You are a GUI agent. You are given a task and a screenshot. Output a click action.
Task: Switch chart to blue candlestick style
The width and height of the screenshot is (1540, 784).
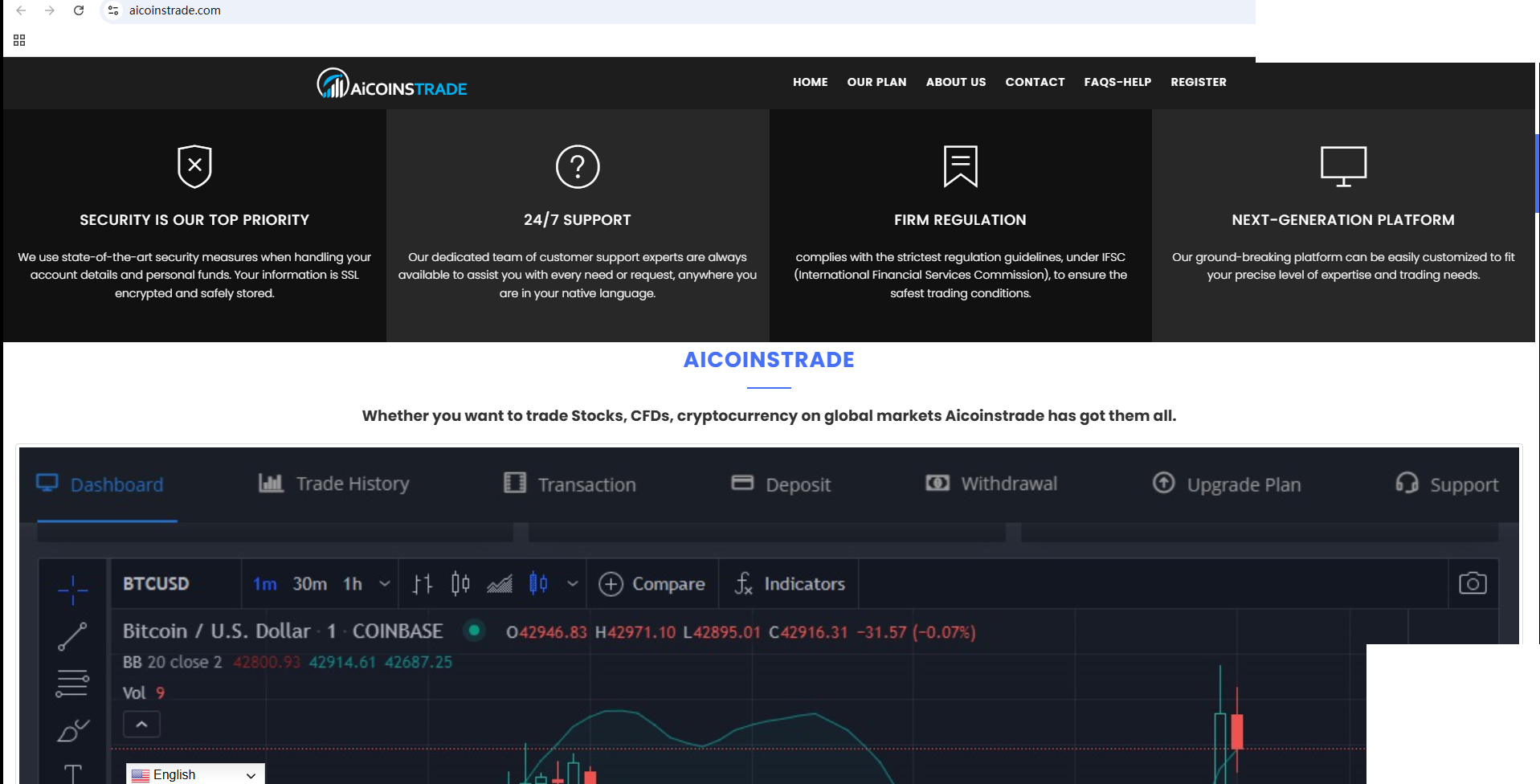click(538, 584)
